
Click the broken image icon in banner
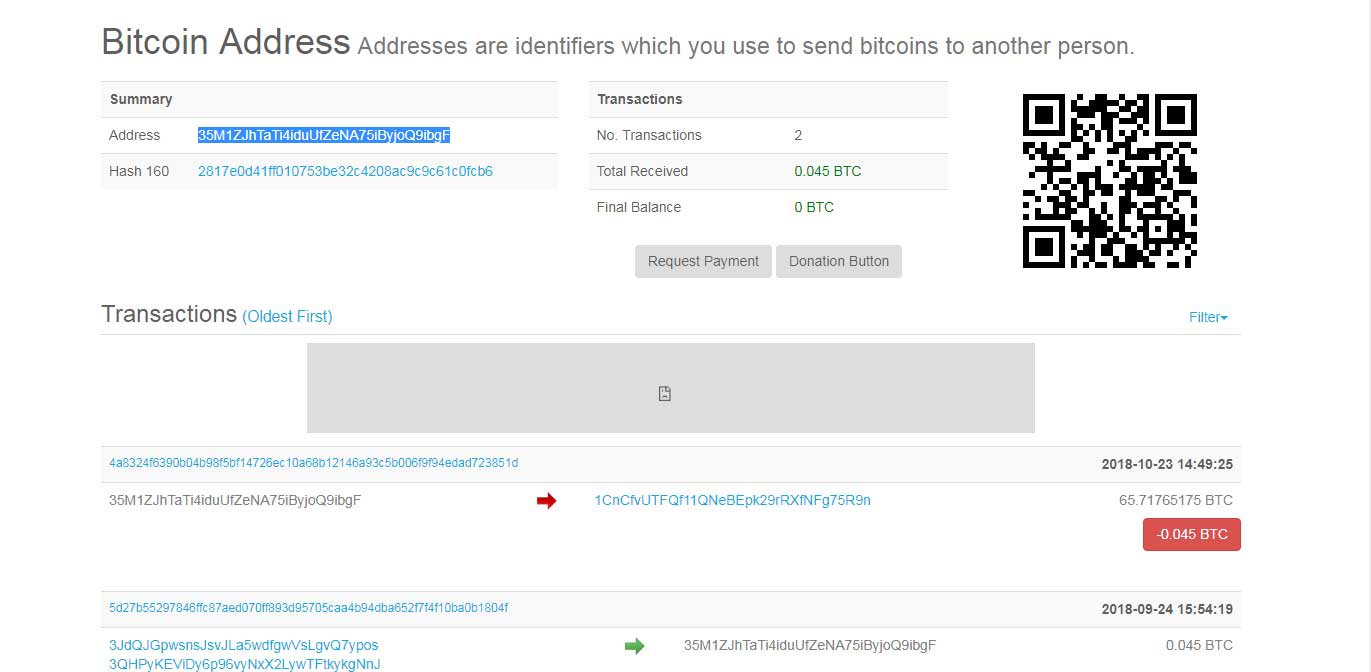coord(664,394)
